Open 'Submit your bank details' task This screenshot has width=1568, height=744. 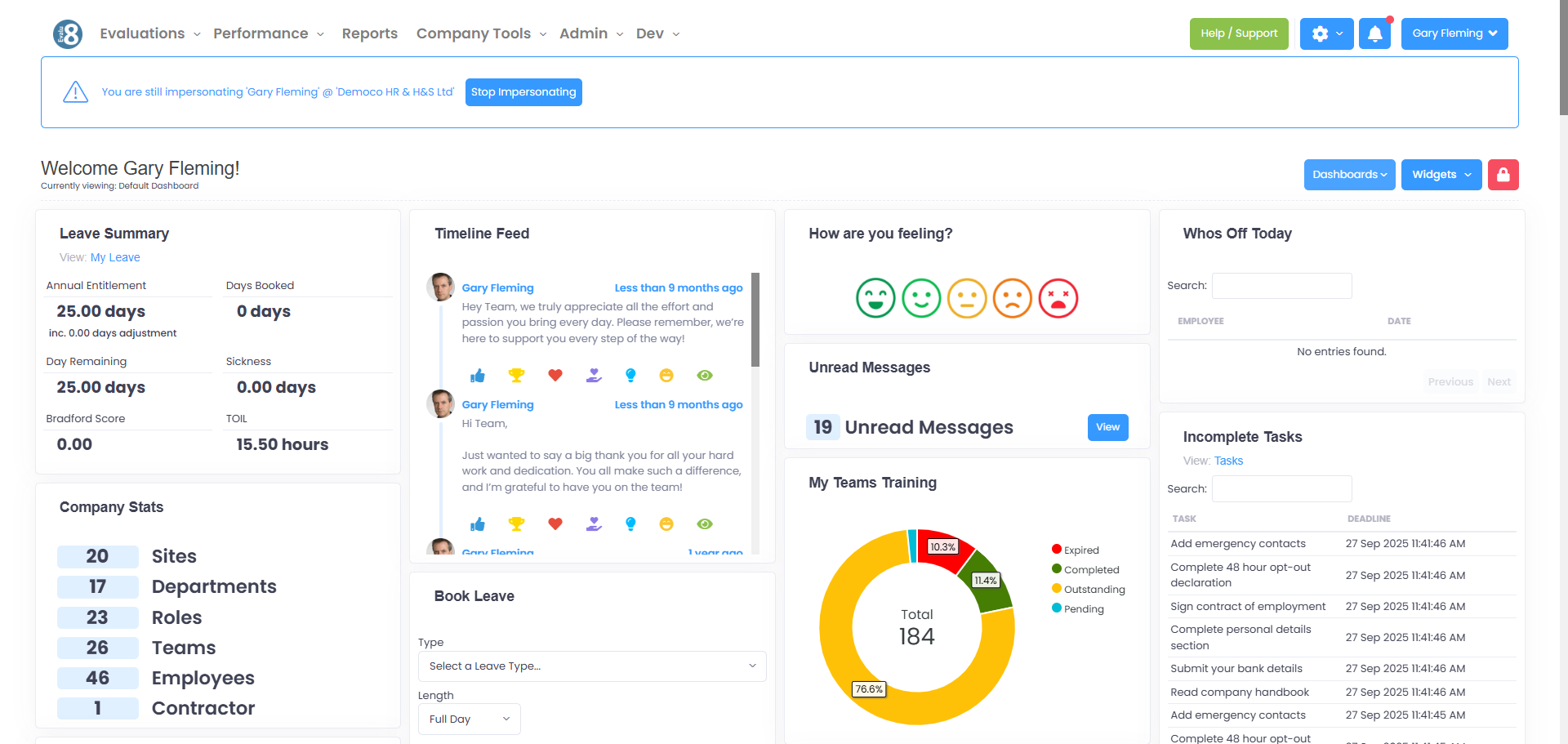[1236, 669]
